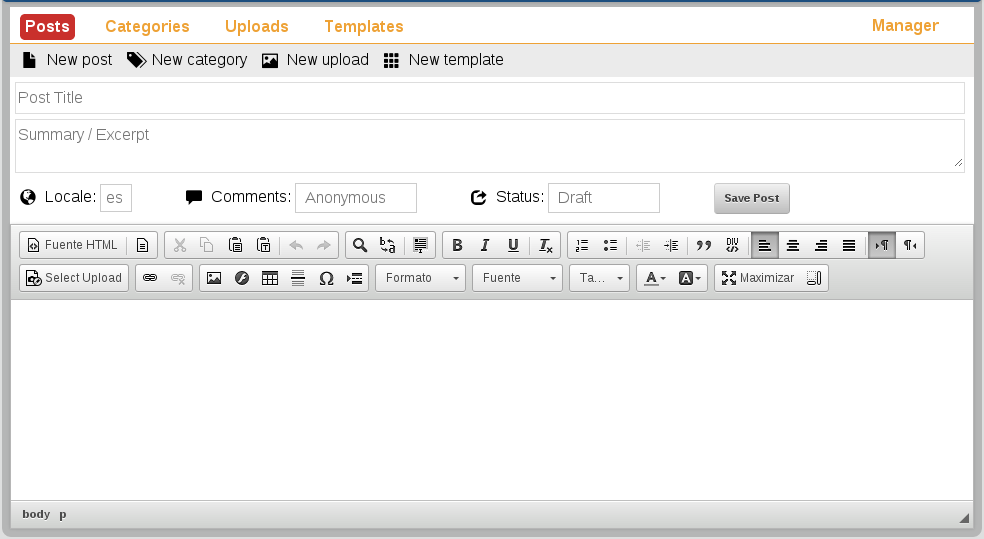This screenshot has width=984, height=539.
Task: Click the insert page break icon
Action: coord(354,278)
